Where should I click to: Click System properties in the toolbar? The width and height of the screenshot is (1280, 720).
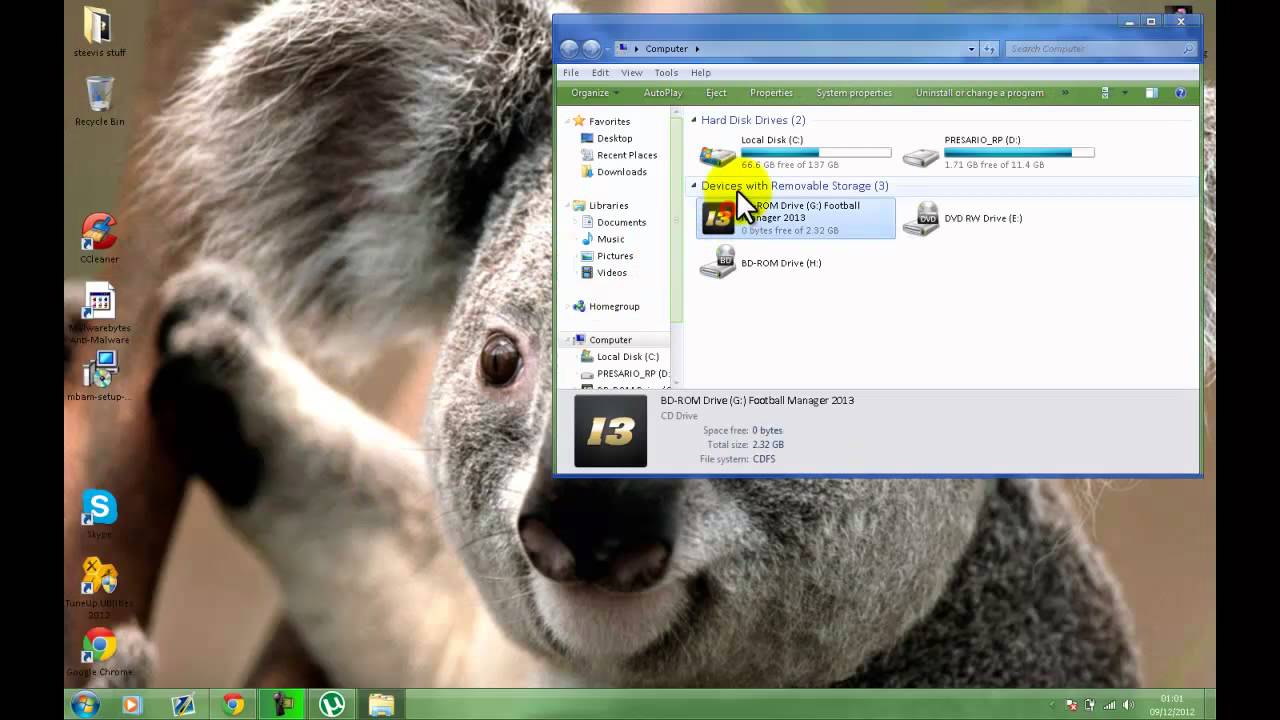[x=854, y=93]
